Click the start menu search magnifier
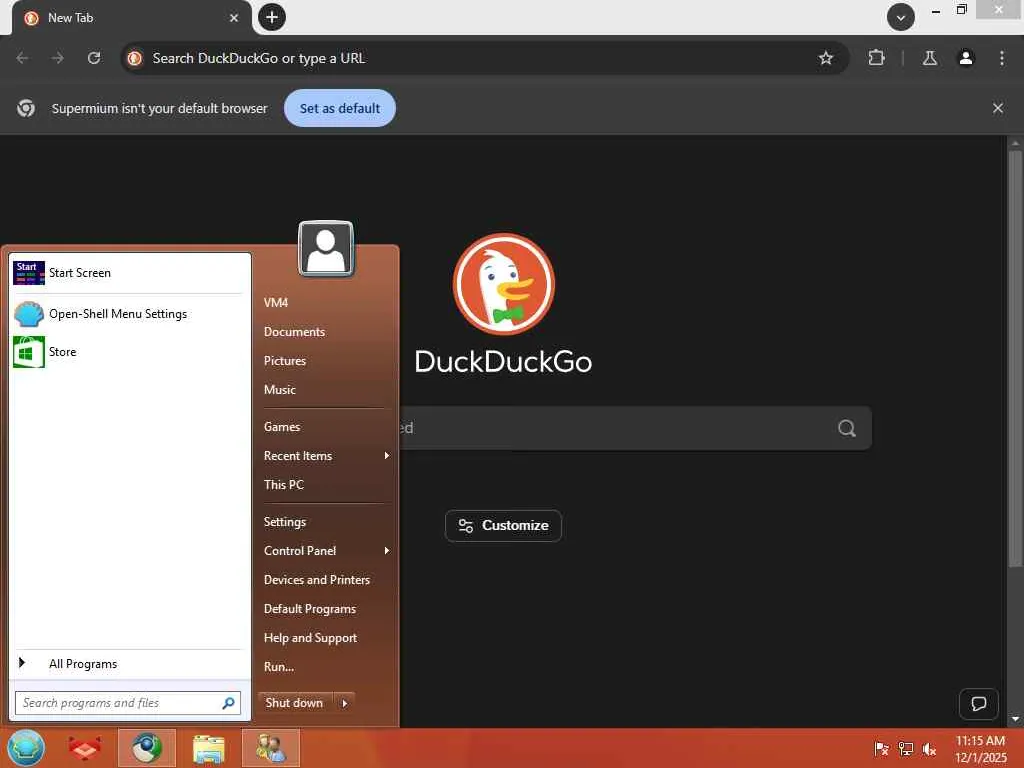Viewport: 1024px width, 768px height. (229, 703)
